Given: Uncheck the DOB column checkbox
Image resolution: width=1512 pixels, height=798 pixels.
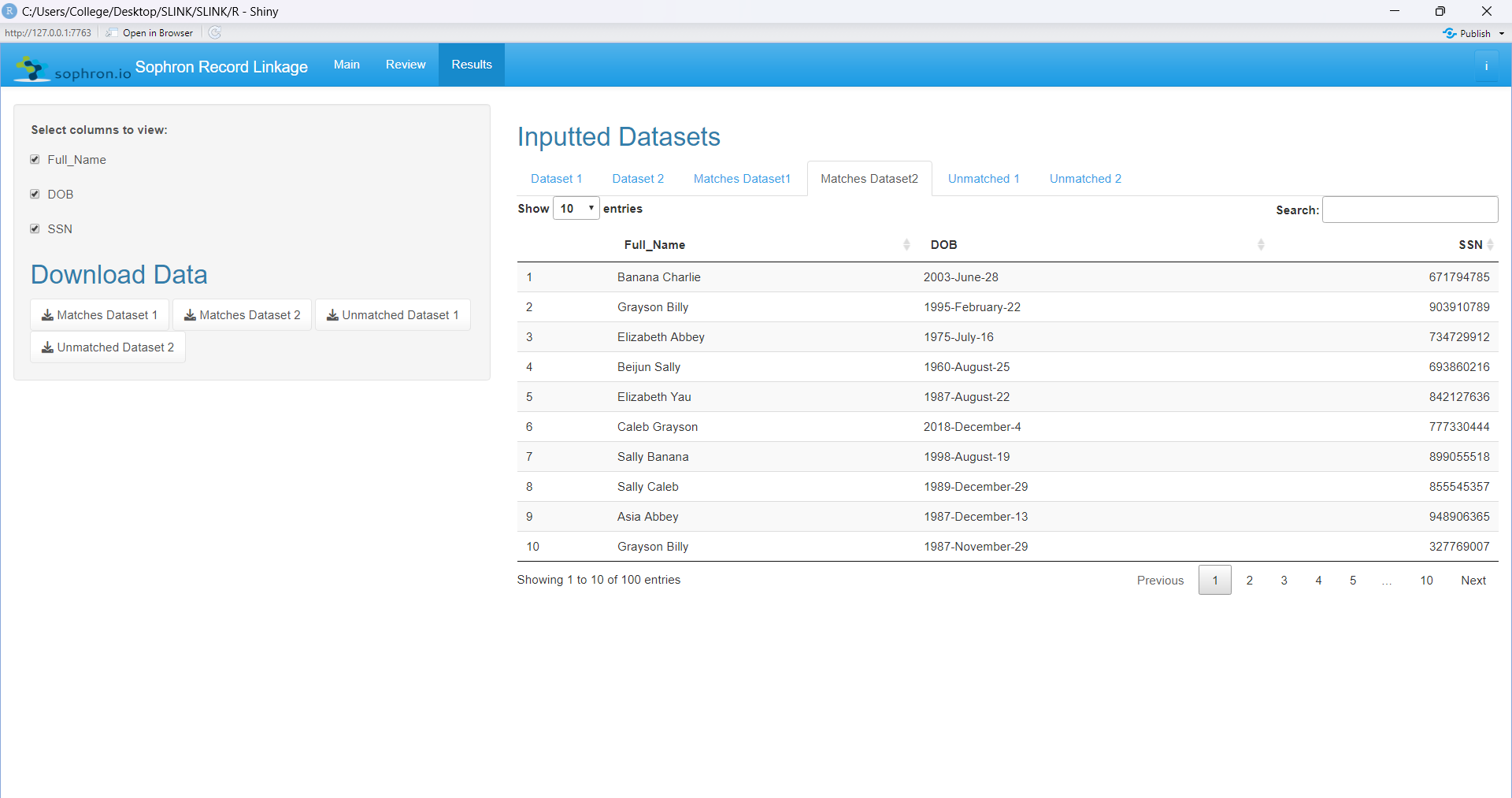Looking at the screenshot, I should click(35, 194).
